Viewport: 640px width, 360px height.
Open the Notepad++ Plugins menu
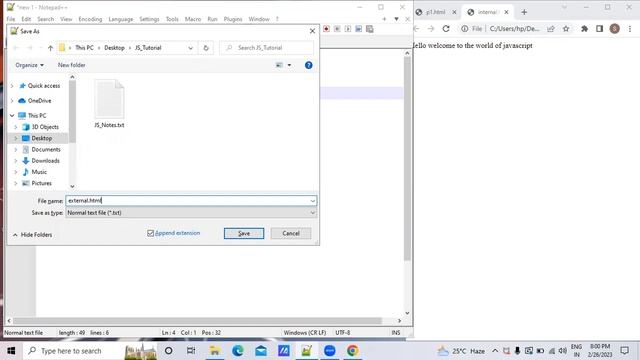pyautogui.click(x=233, y=19)
